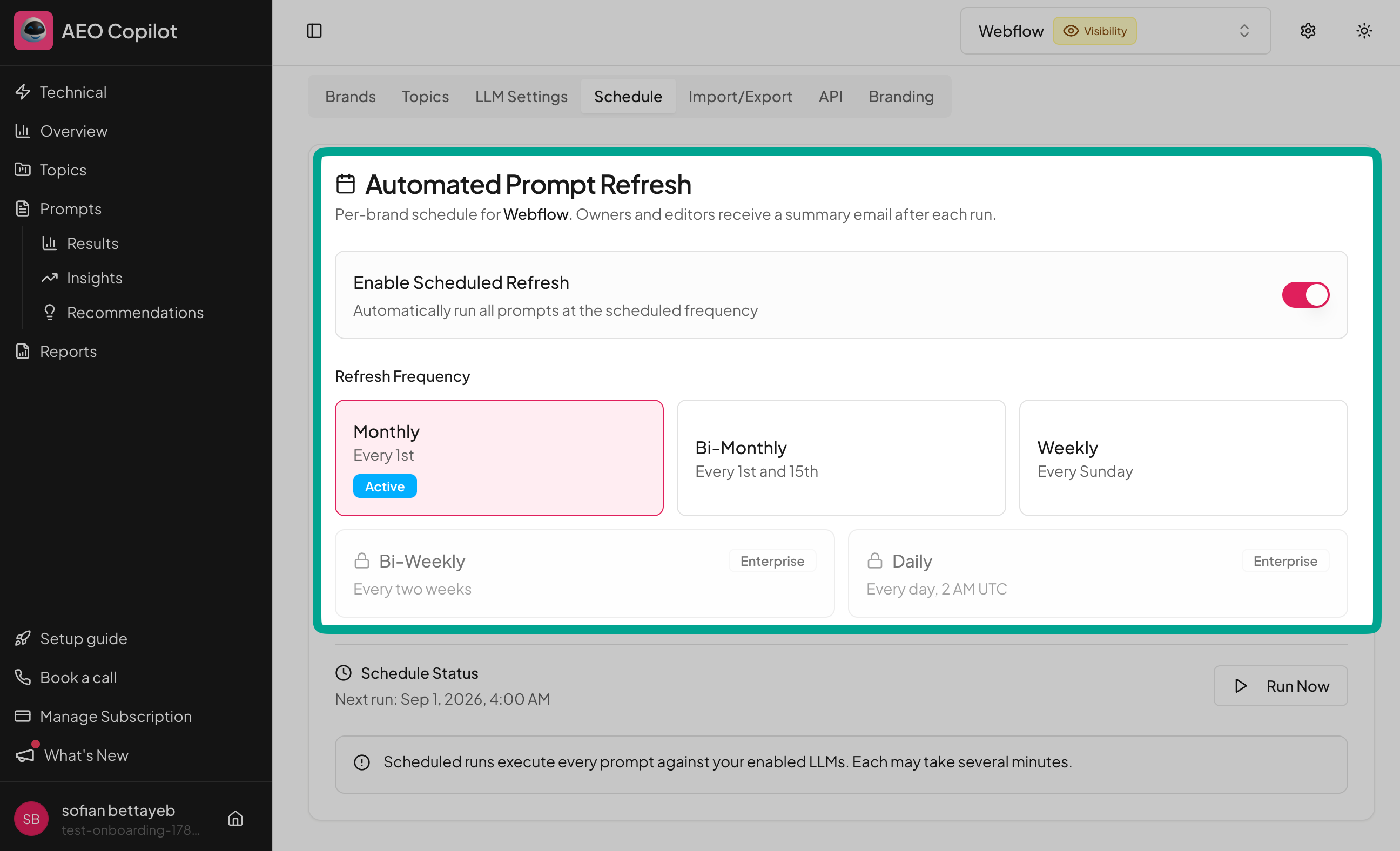Click the Schedule tab

click(628, 97)
